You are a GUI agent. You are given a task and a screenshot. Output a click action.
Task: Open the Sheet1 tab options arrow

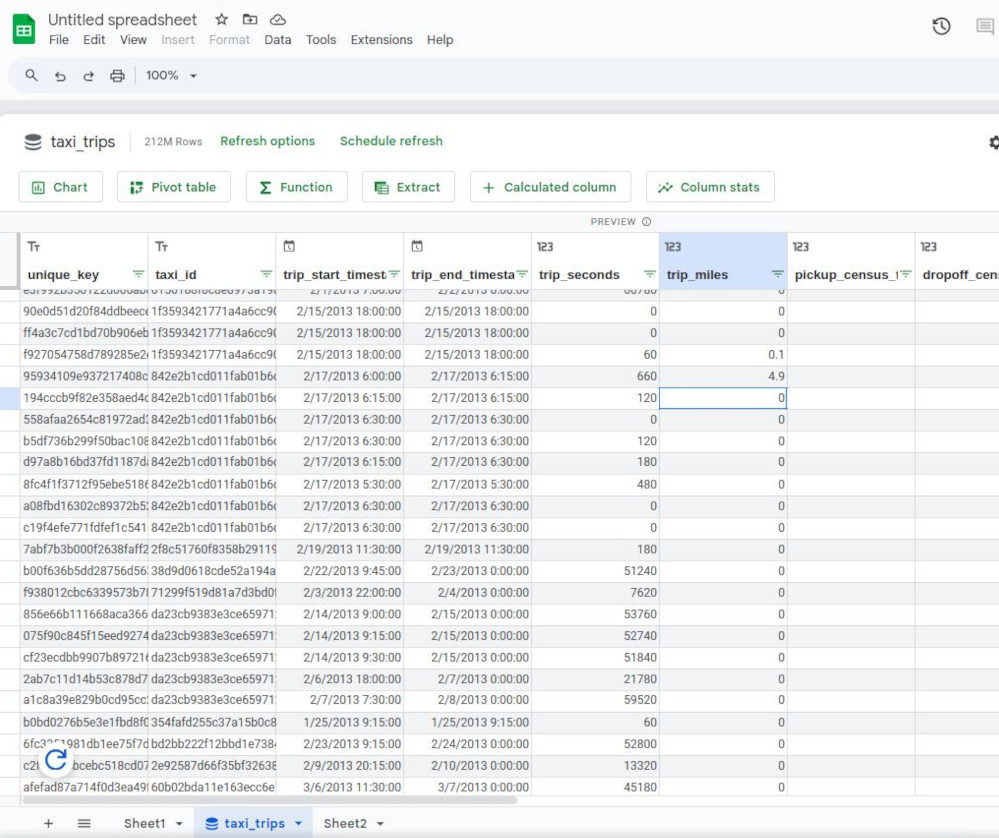point(179,824)
